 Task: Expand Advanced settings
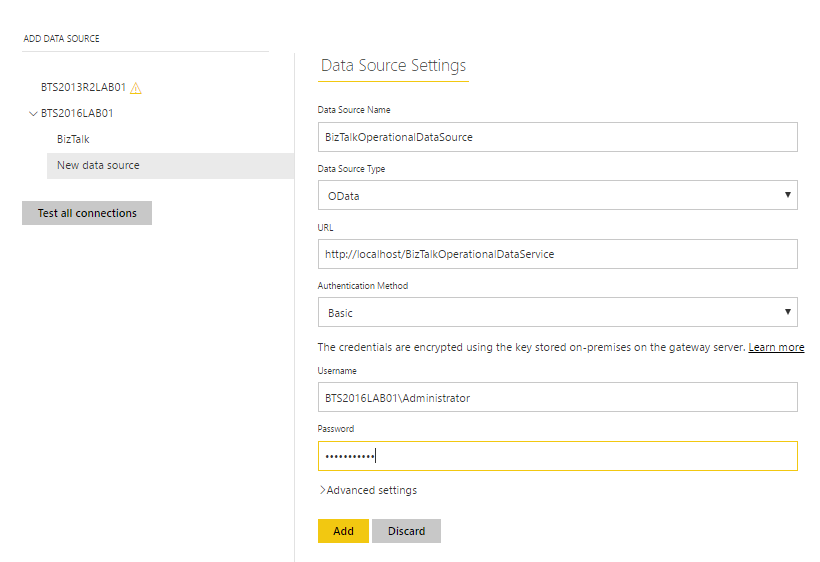(368, 490)
